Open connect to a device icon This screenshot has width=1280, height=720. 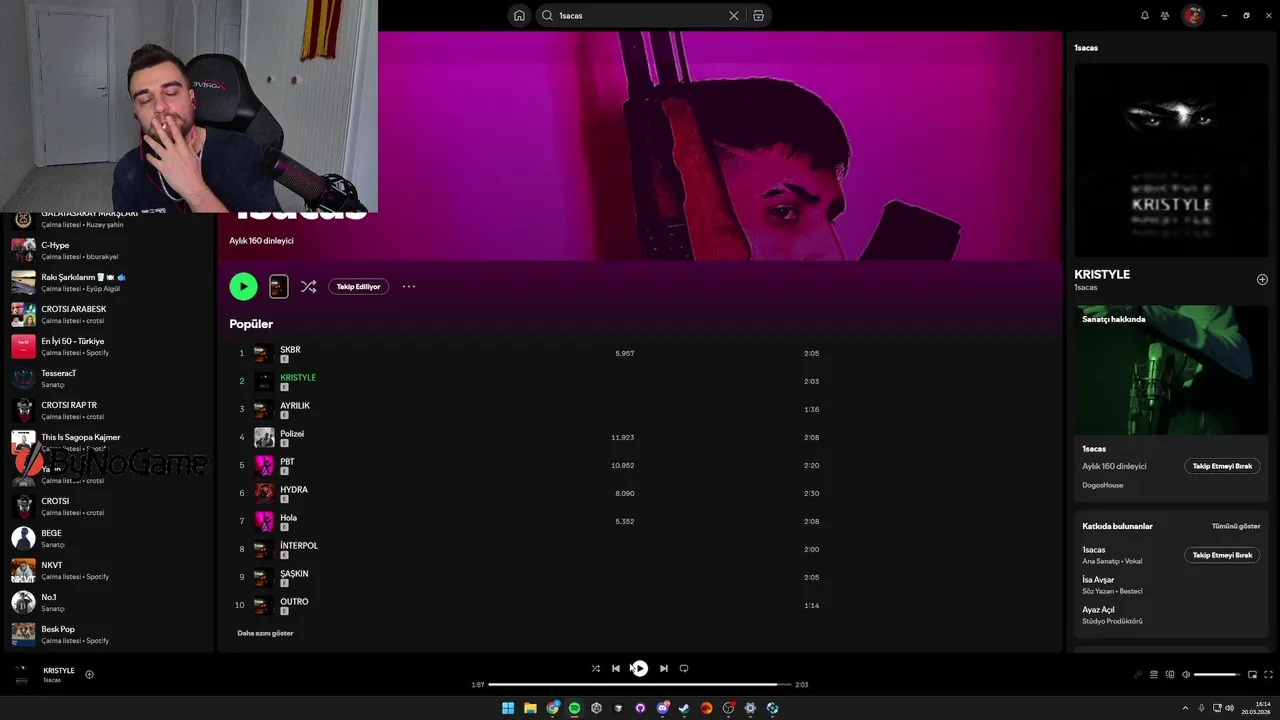(x=1170, y=674)
